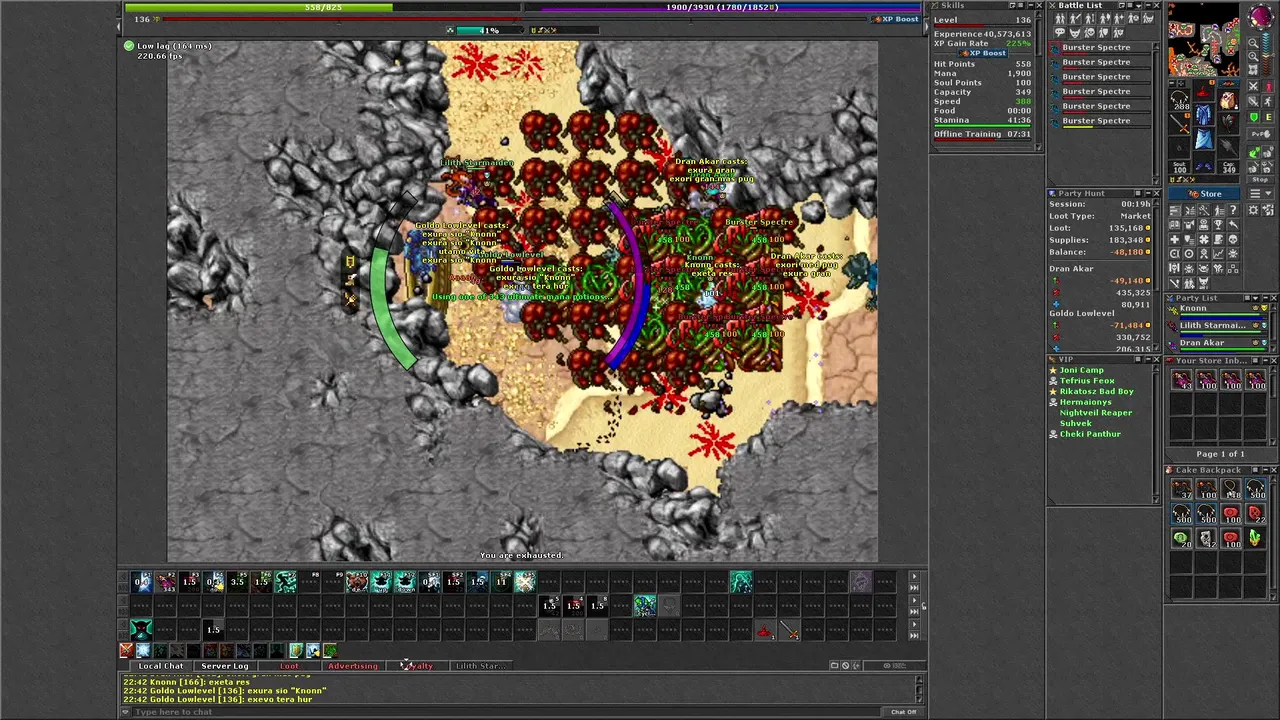Toggle the speech-bubble NPC filter in Battle List
The image size is (1280, 720).
click(1060, 33)
